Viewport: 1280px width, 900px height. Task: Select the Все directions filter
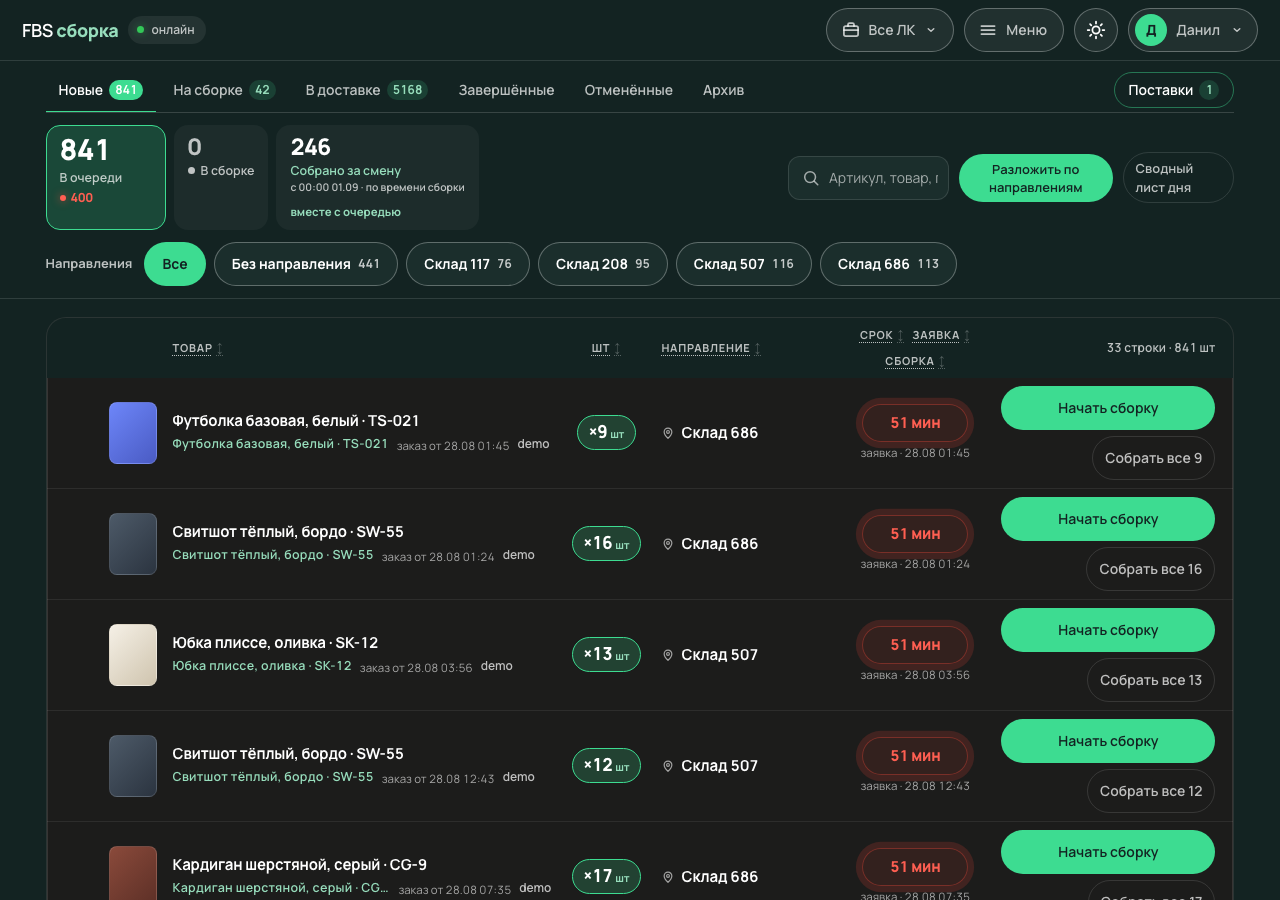175,264
